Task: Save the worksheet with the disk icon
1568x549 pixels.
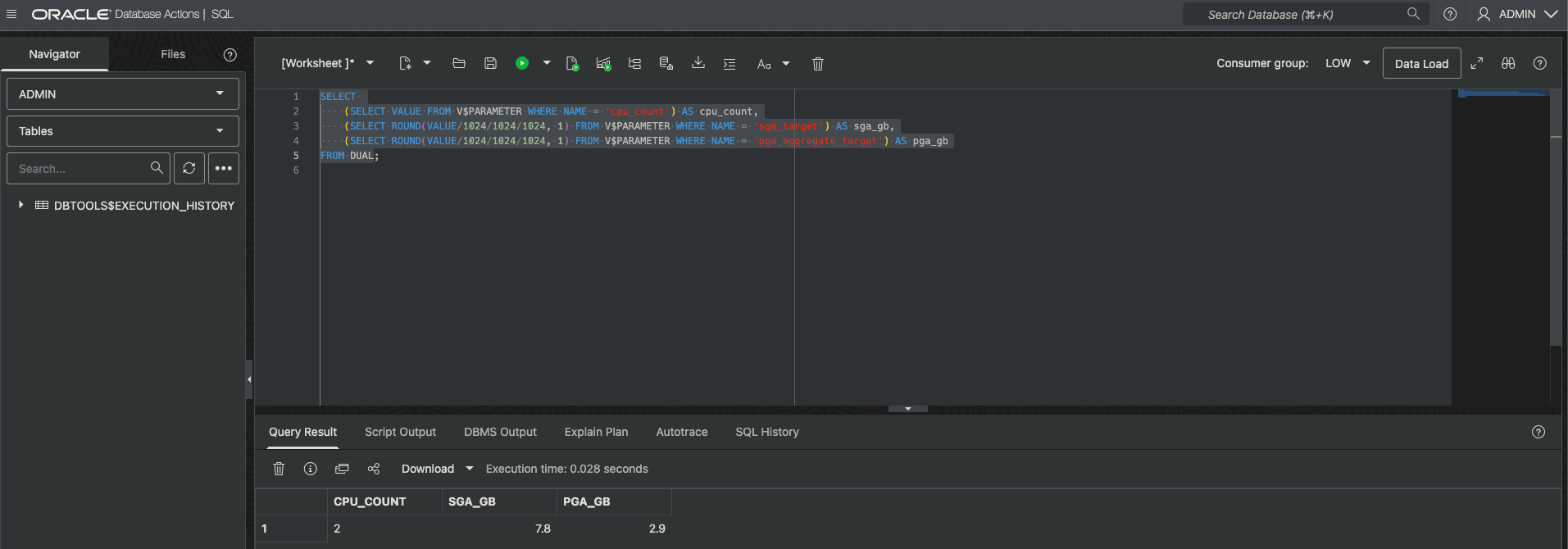Action: click(490, 63)
